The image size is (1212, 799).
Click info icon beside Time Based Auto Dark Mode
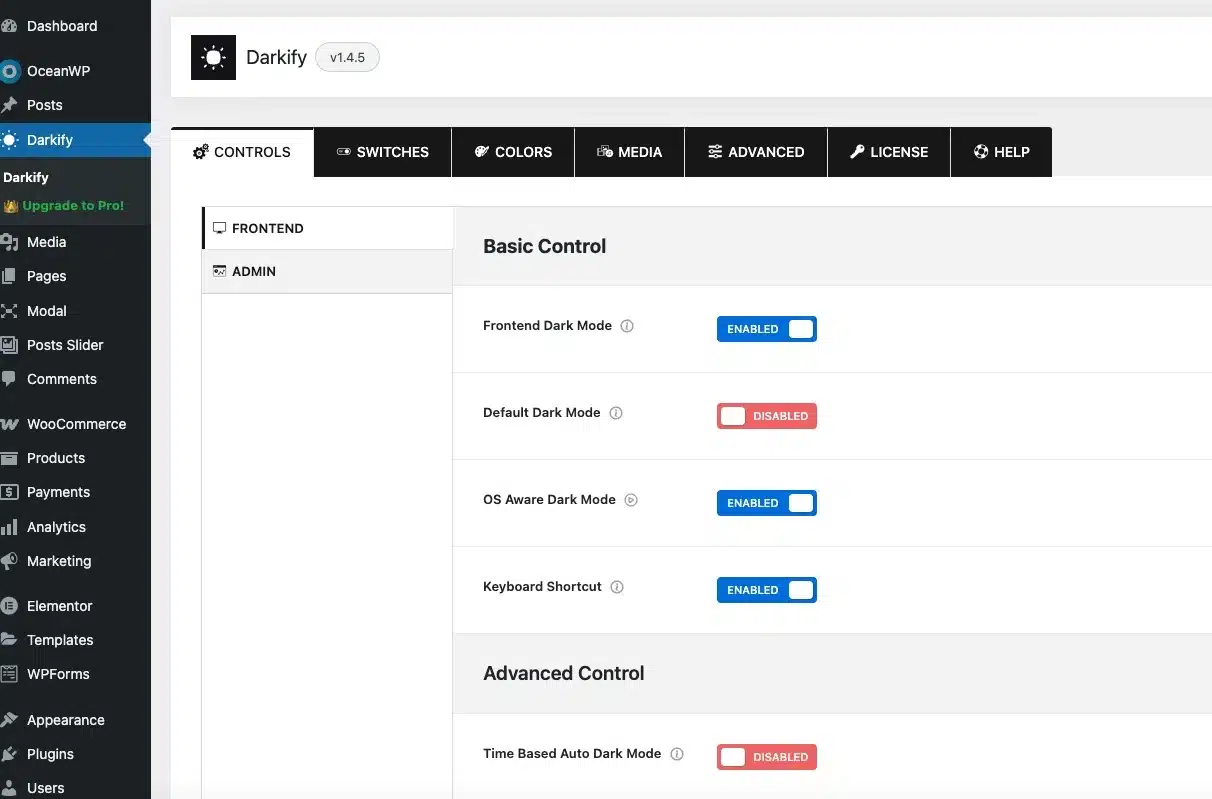(x=677, y=754)
